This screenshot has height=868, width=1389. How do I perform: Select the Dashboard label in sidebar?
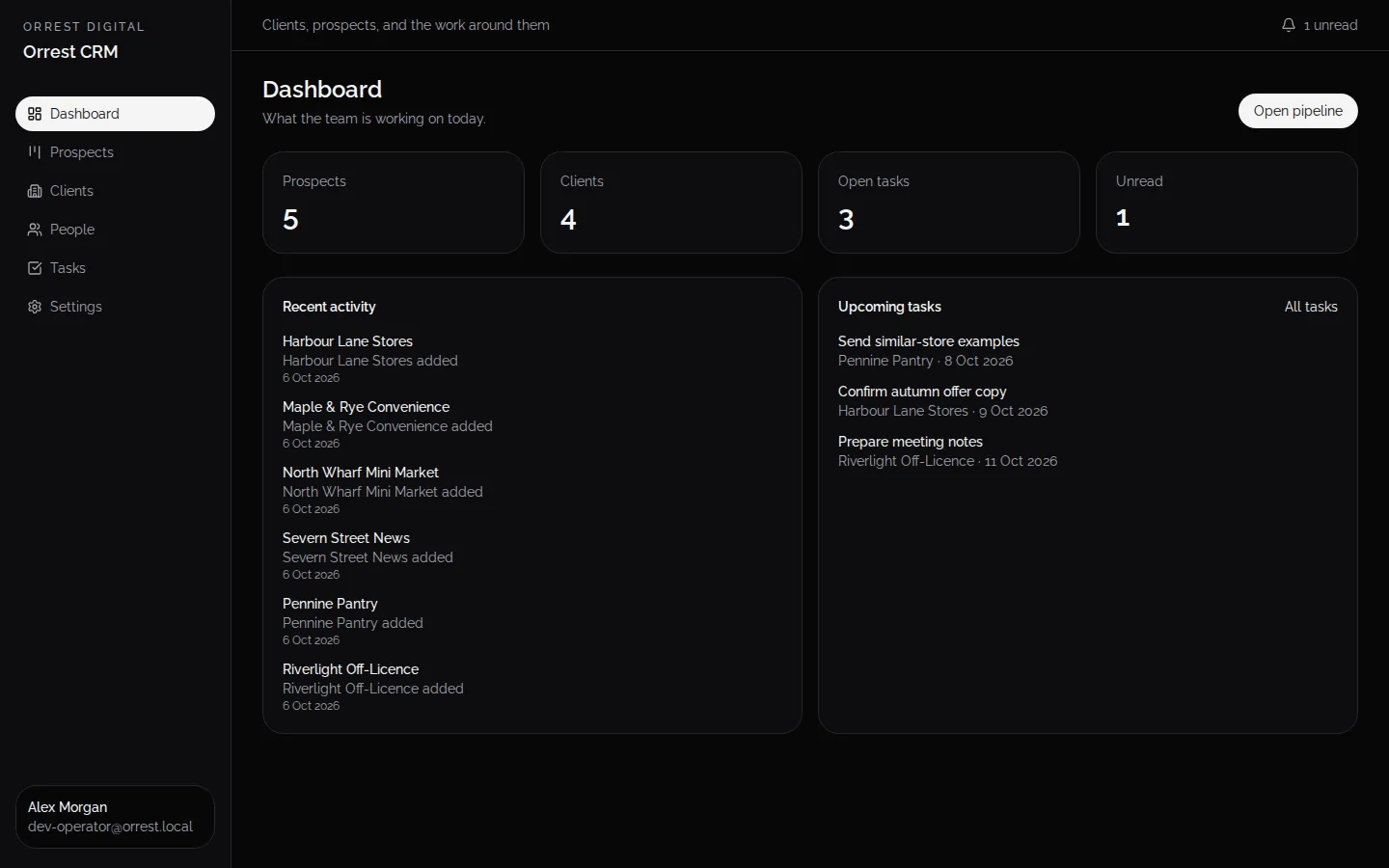click(x=85, y=114)
